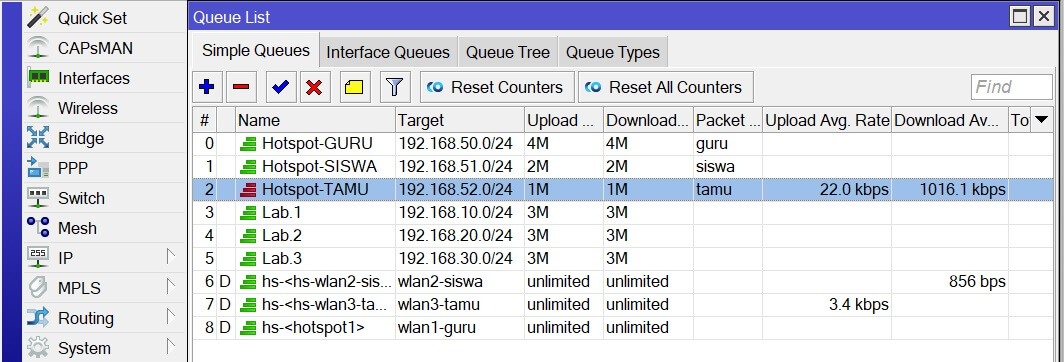Image resolution: width=1064 pixels, height=362 pixels.
Task: Select the hs-<hotspot1> dynamic queue
Action: tap(624, 327)
